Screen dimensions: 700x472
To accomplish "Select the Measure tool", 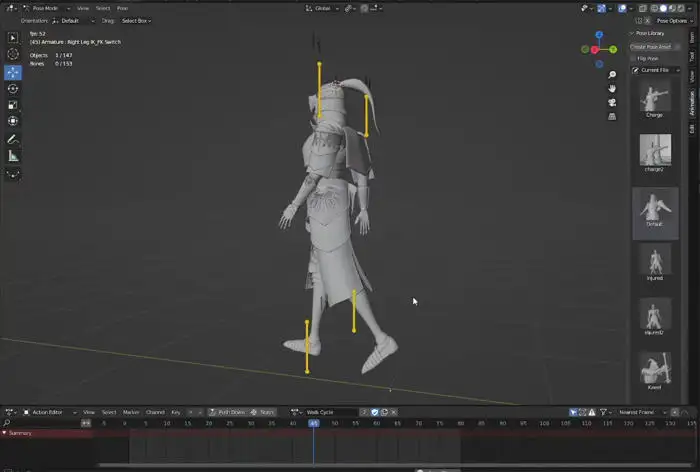I will pyautogui.click(x=13, y=156).
